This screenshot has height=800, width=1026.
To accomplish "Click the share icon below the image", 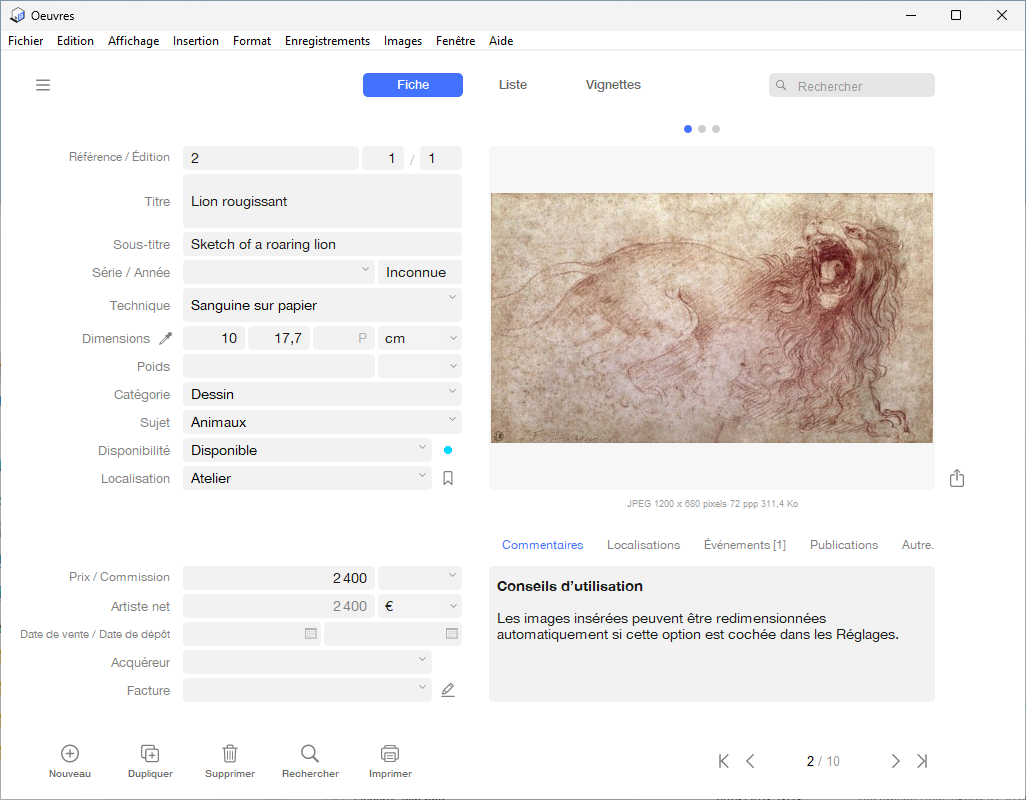I will (957, 479).
